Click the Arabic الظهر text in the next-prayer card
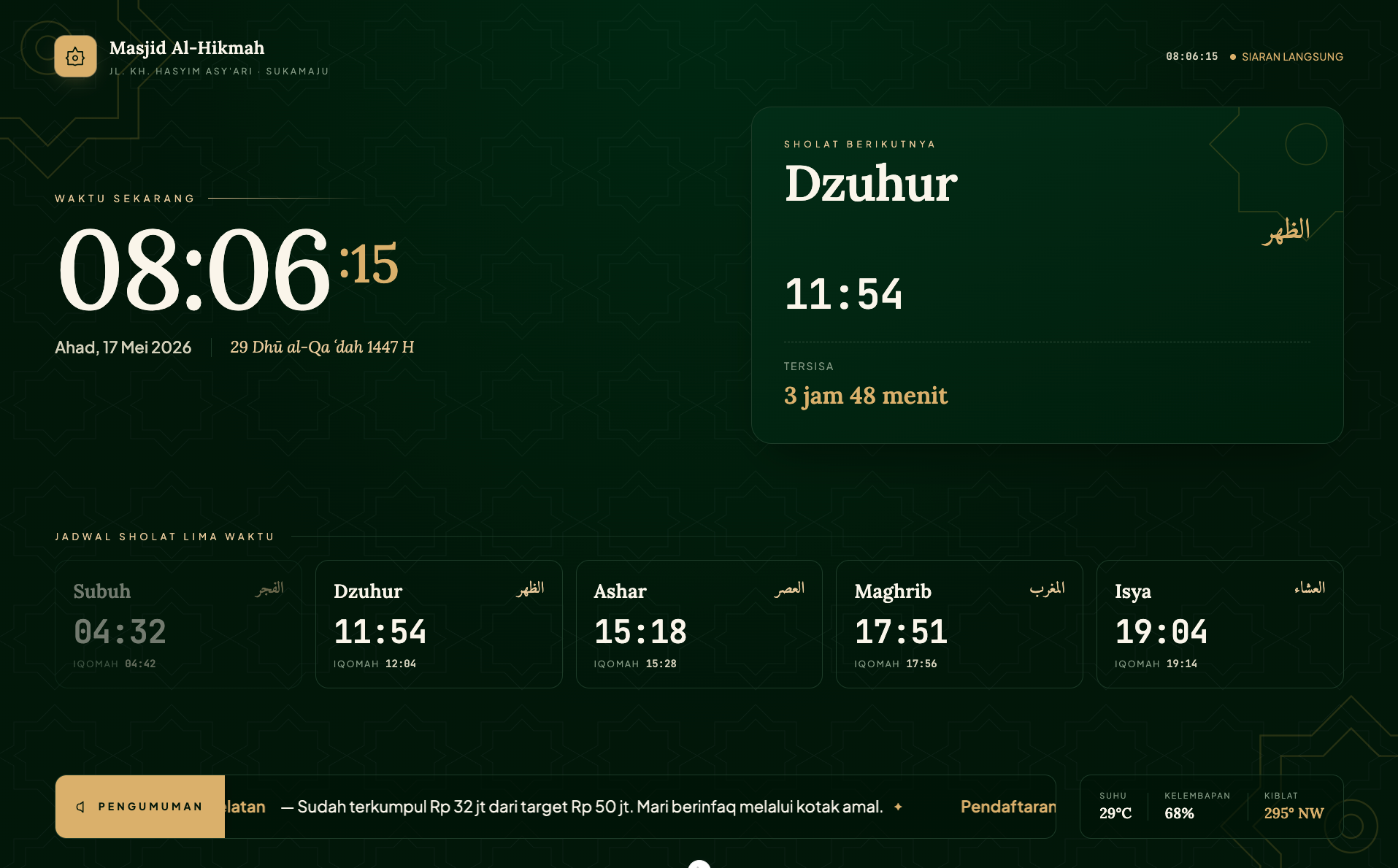1398x868 pixels. point(1286,231)
